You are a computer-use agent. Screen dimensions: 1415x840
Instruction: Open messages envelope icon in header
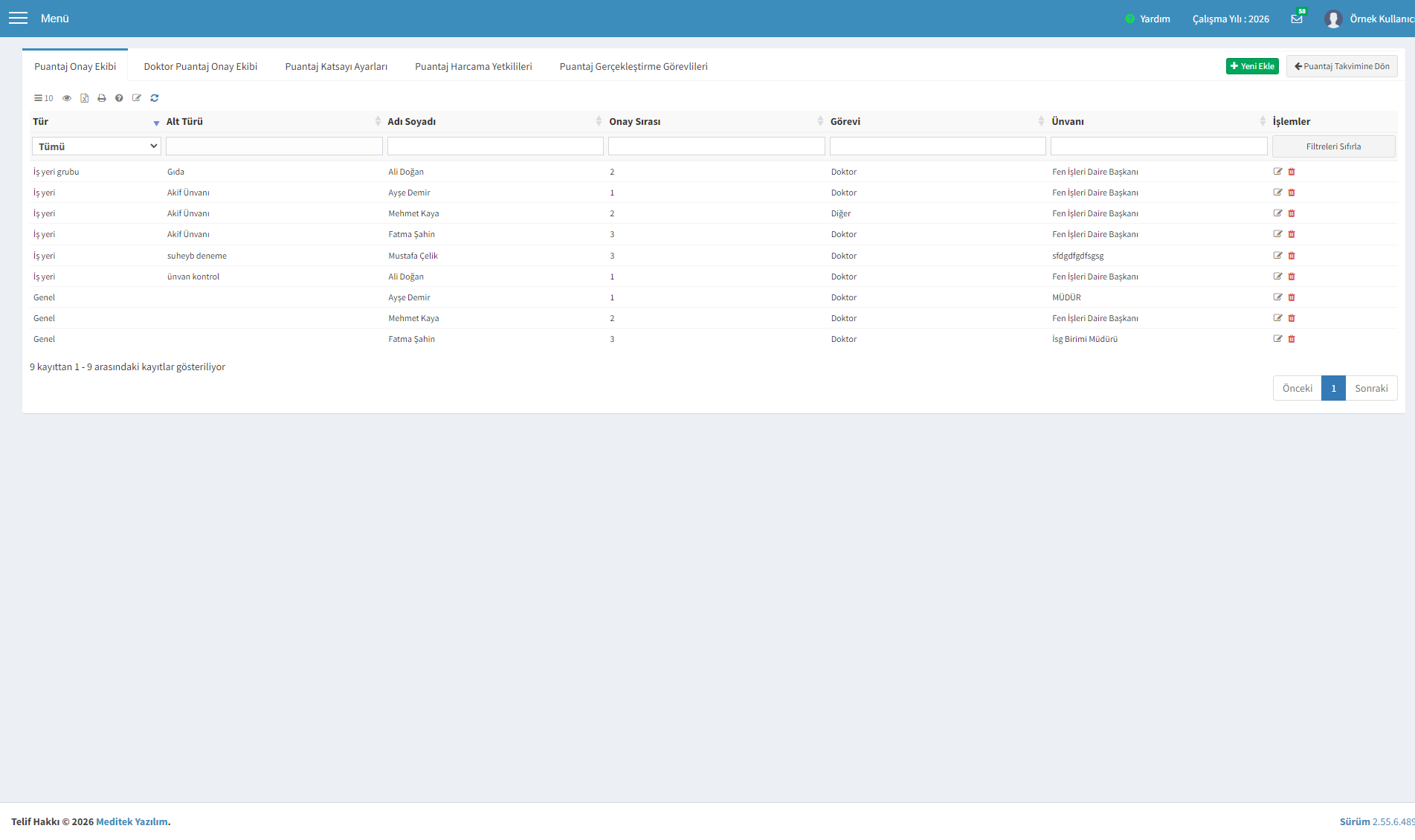tap(1297, 19)
